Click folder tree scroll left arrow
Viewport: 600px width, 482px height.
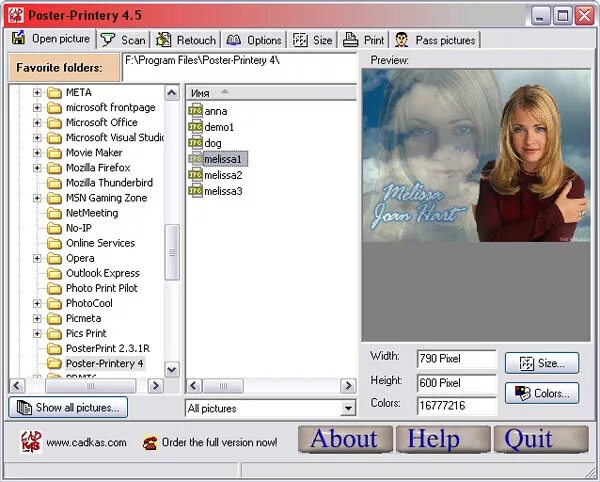point(17,386)
